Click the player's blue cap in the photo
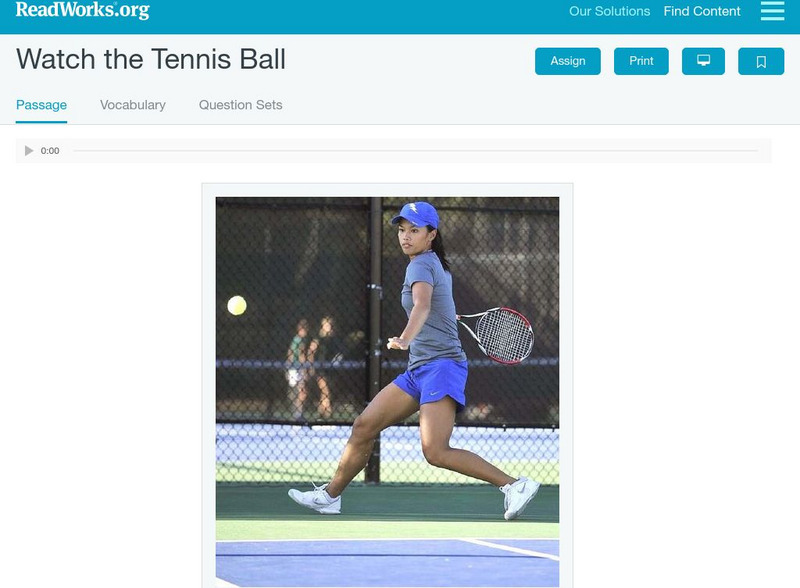The height and width of the screenshot is (588, 800). pos(416,214)
